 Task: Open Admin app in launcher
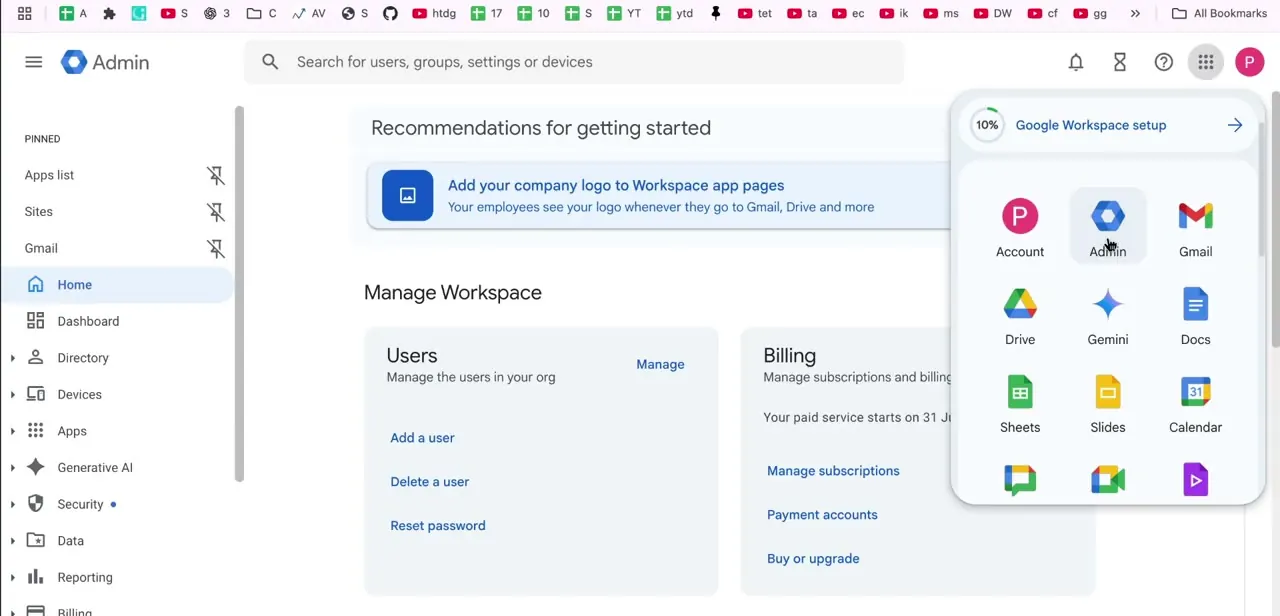pyautogui.click(x=1108, y=228)
